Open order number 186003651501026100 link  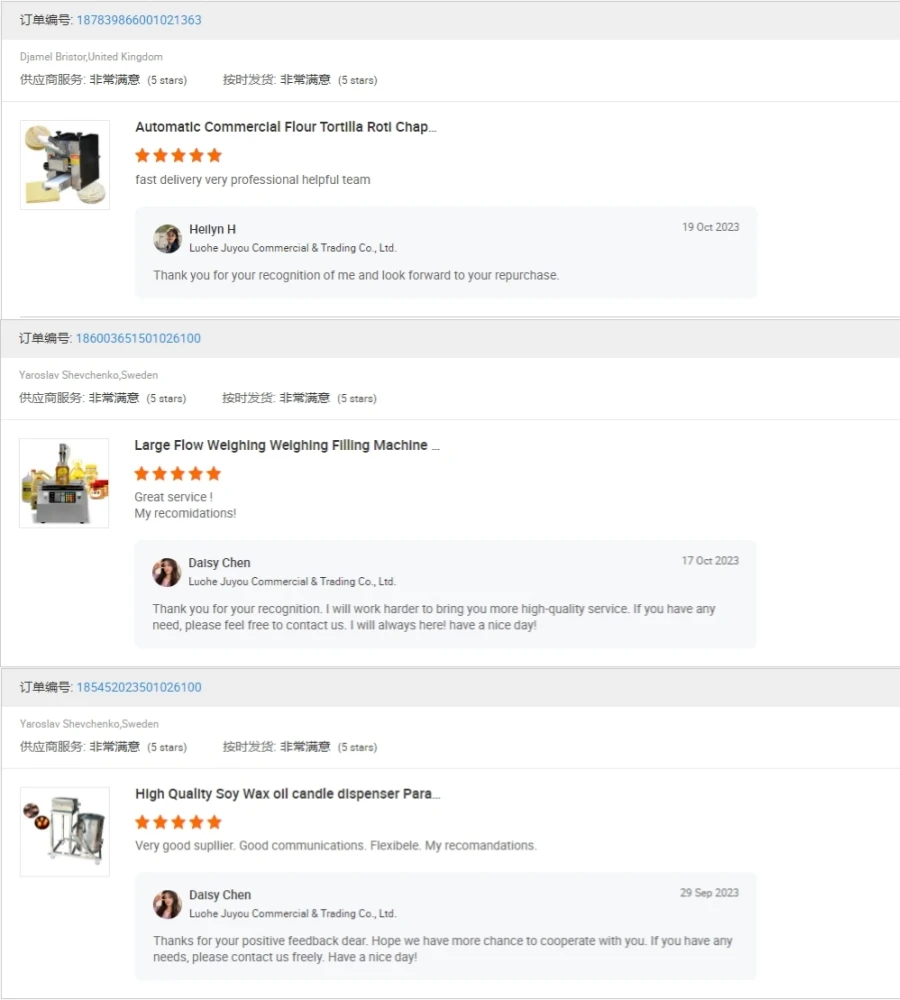[138, 338]
